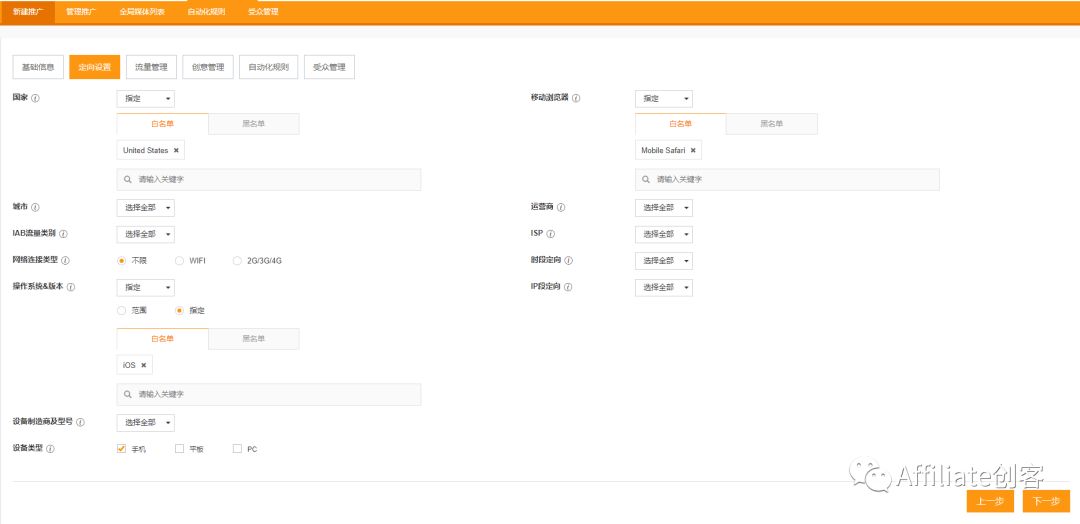Open the IAB流量类别 dropdown
1080x524 pixels.
coord(146,234)
